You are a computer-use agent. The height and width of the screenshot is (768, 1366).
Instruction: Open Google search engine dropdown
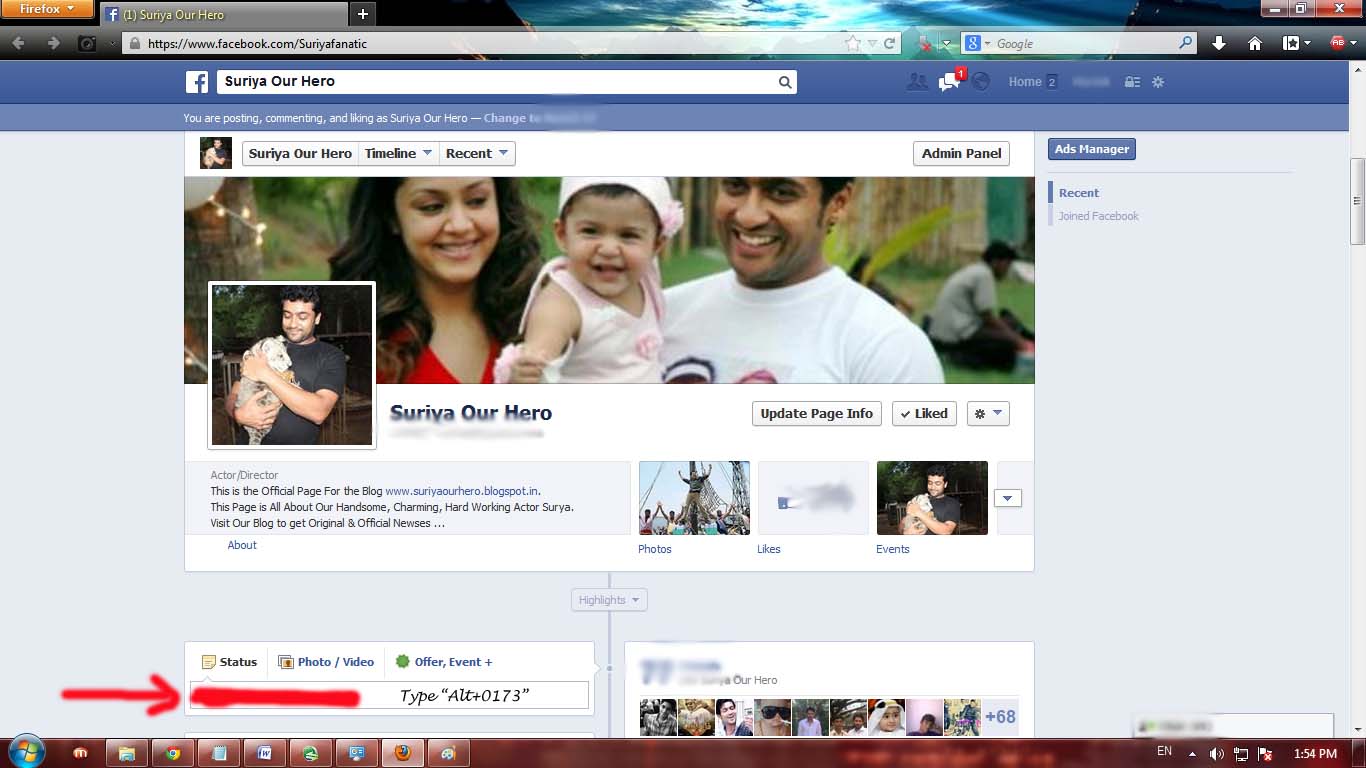[x=976, y=43]
